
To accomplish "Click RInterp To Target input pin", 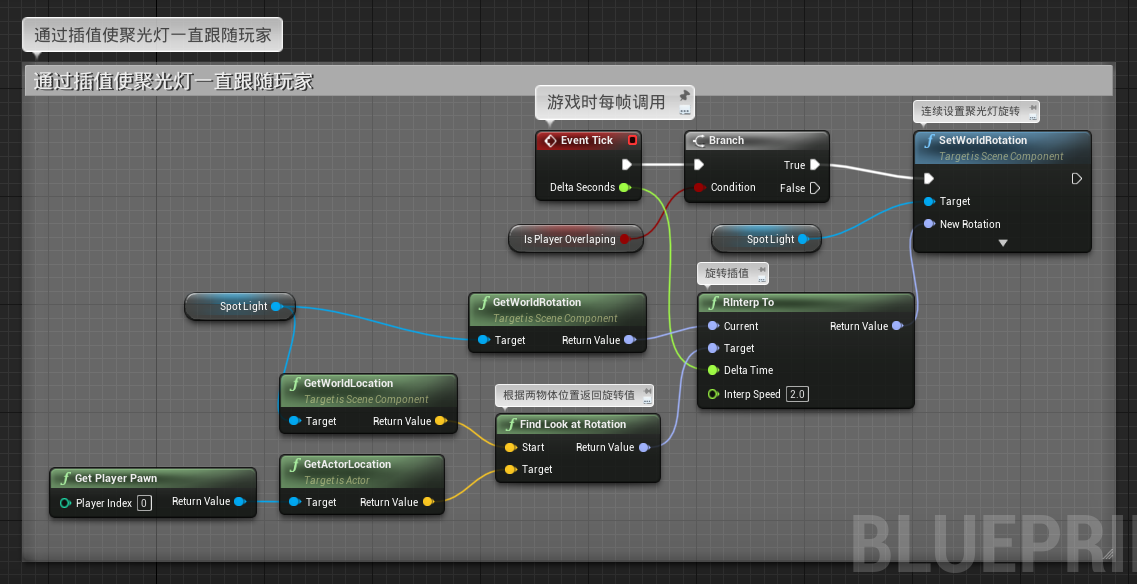I will click(x=713, y=348).
